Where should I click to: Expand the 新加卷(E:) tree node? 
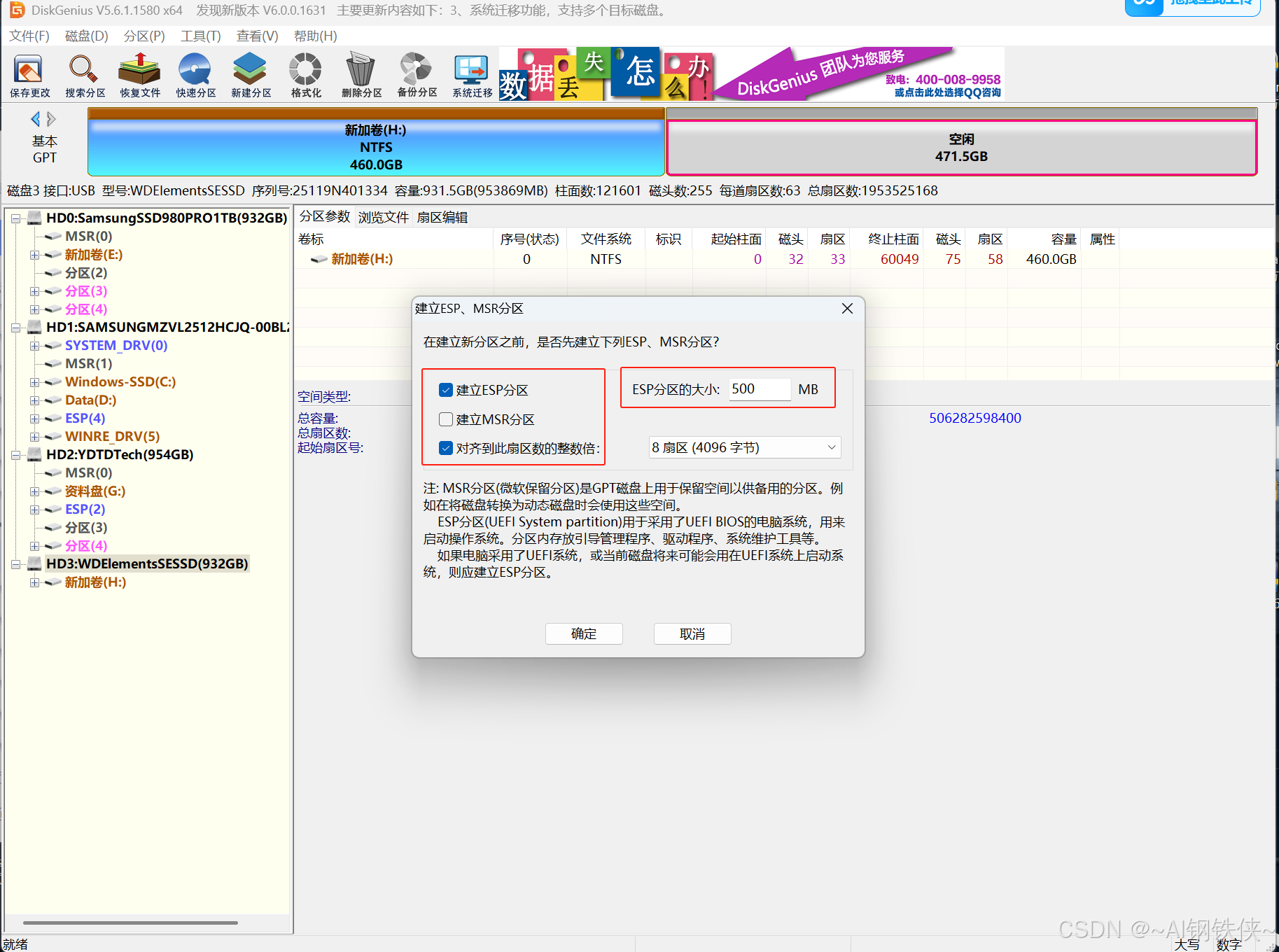coord(34,255)
